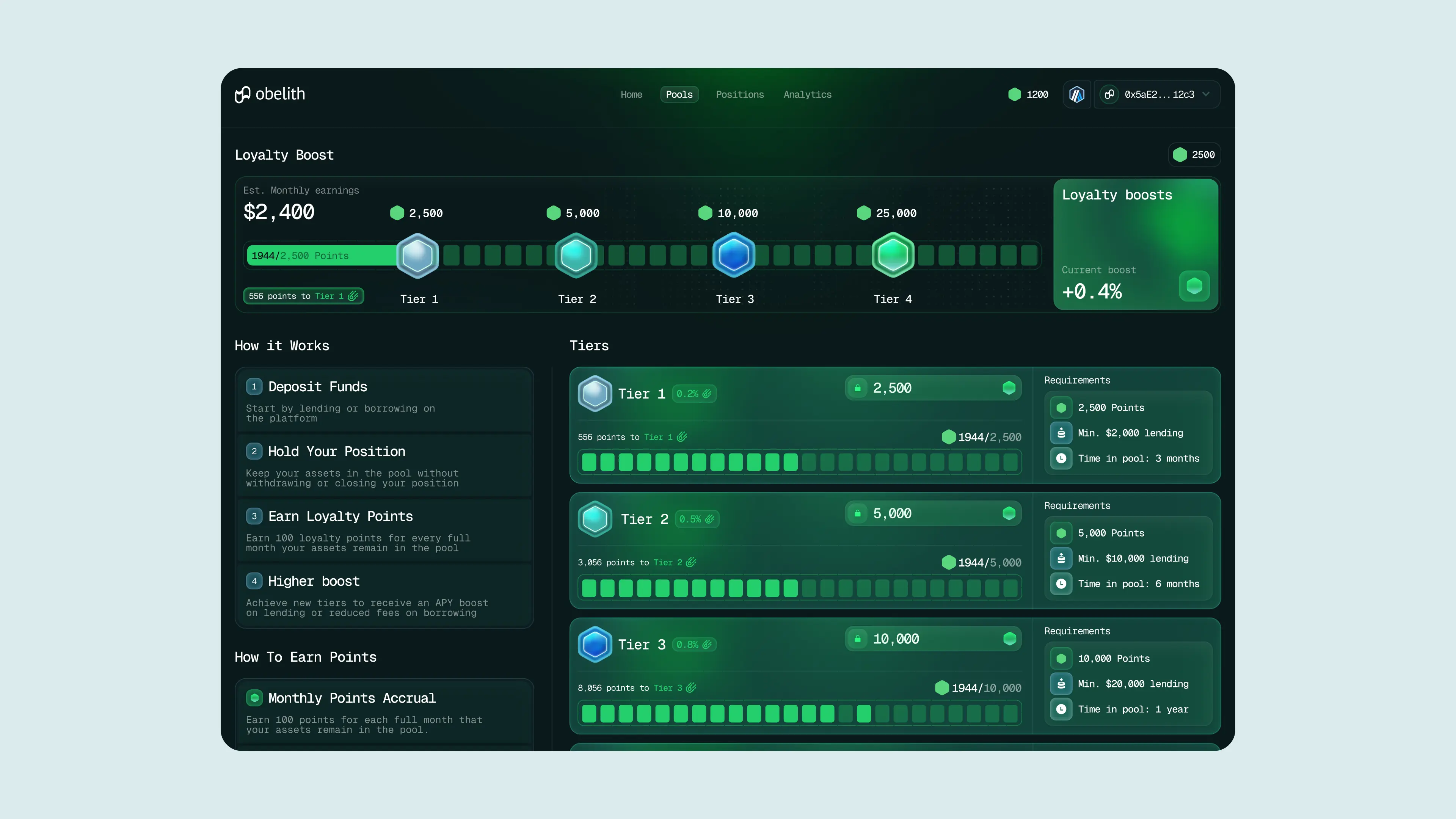Click the '8,056 points to Tier 3' text
Image resolution: width=1456 pixels, height=819 pixels.
click(630, 688)
